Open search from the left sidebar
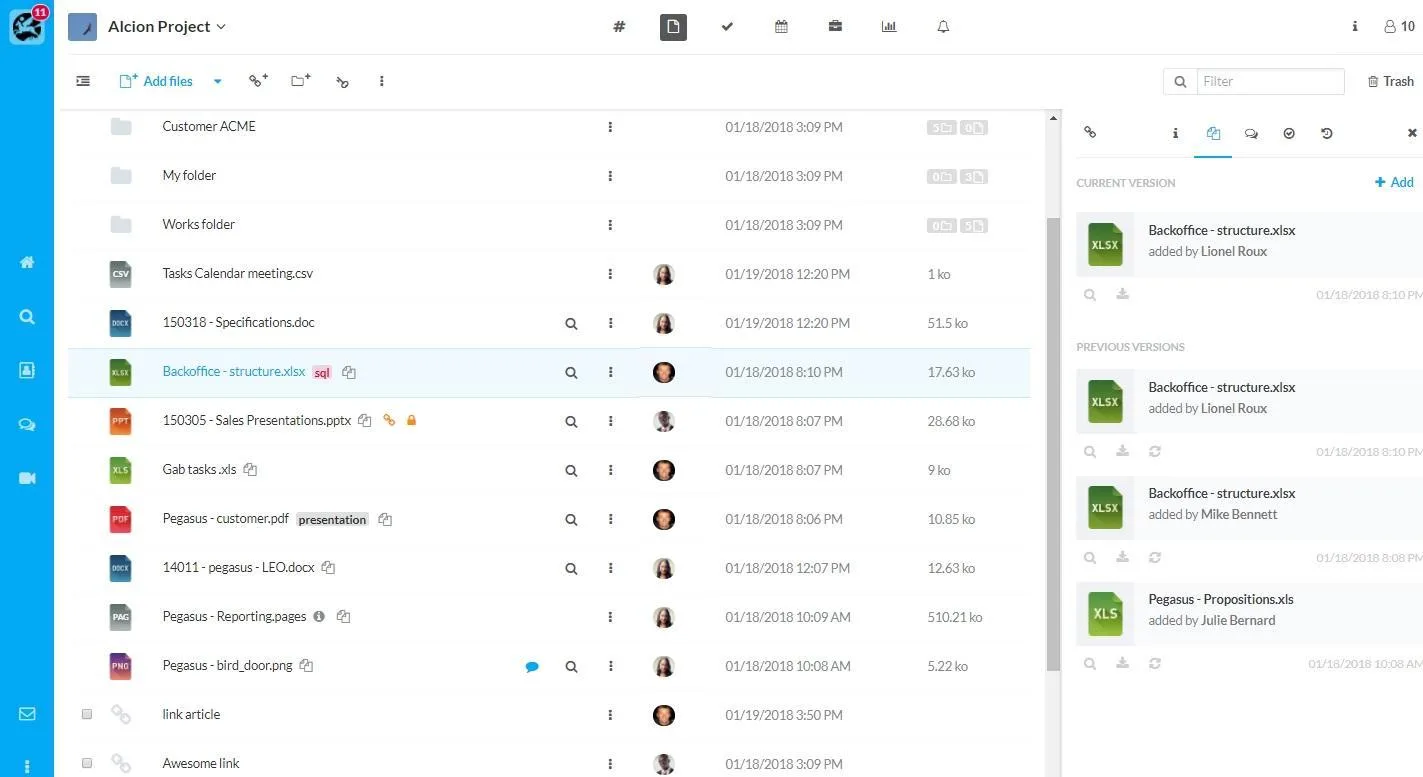Viewport: 1423px width, 777px height. [x=27, y=316]
